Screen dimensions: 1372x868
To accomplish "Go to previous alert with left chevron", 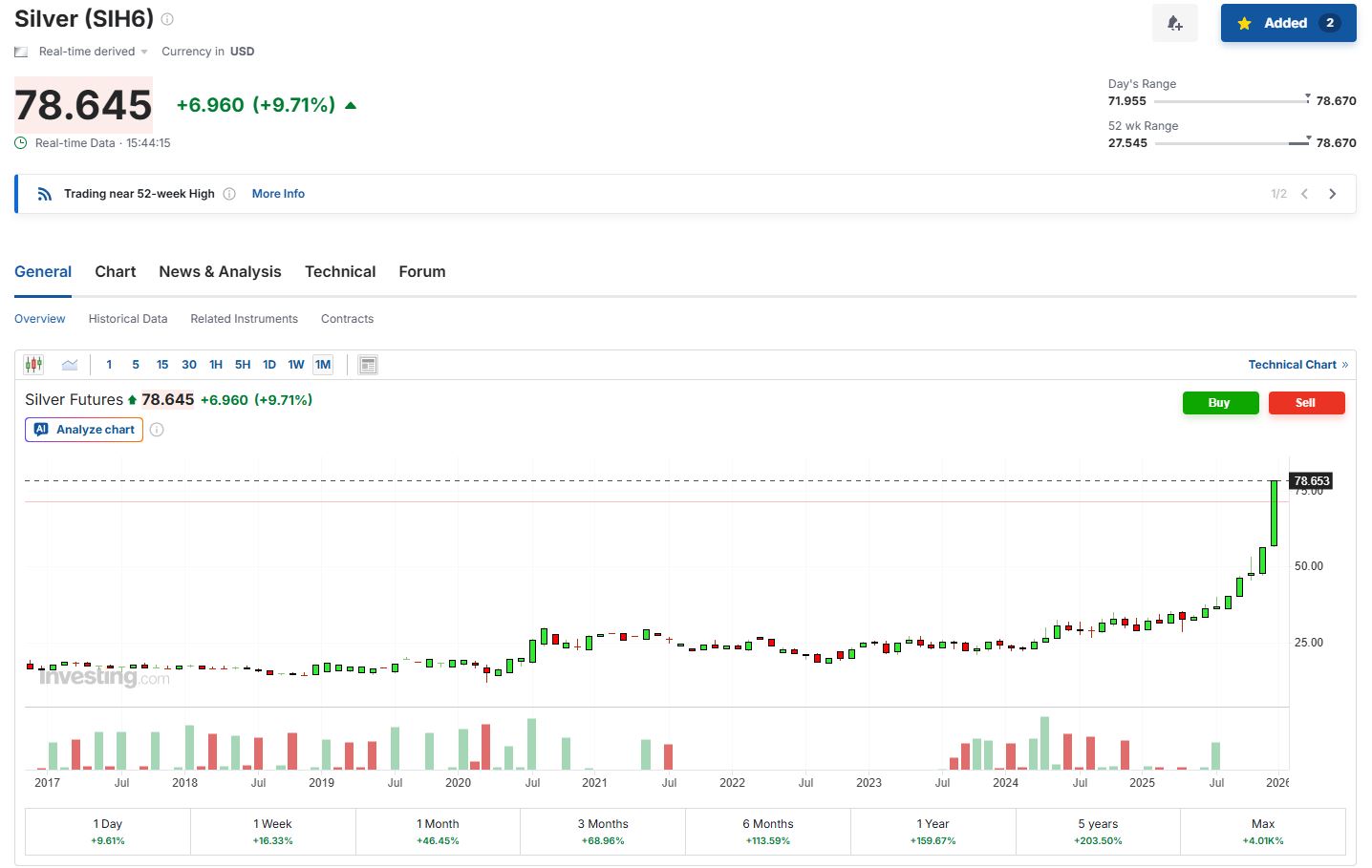I will (x=1304, y=194).
